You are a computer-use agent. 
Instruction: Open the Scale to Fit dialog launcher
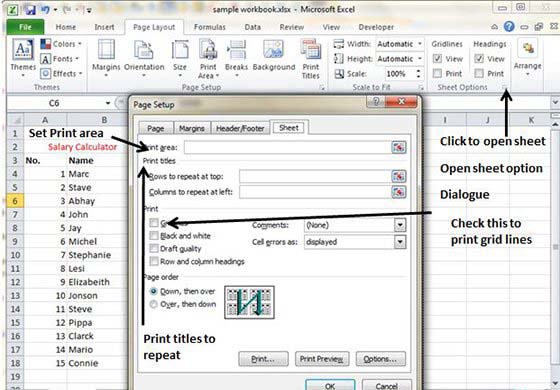pos(421,88)
